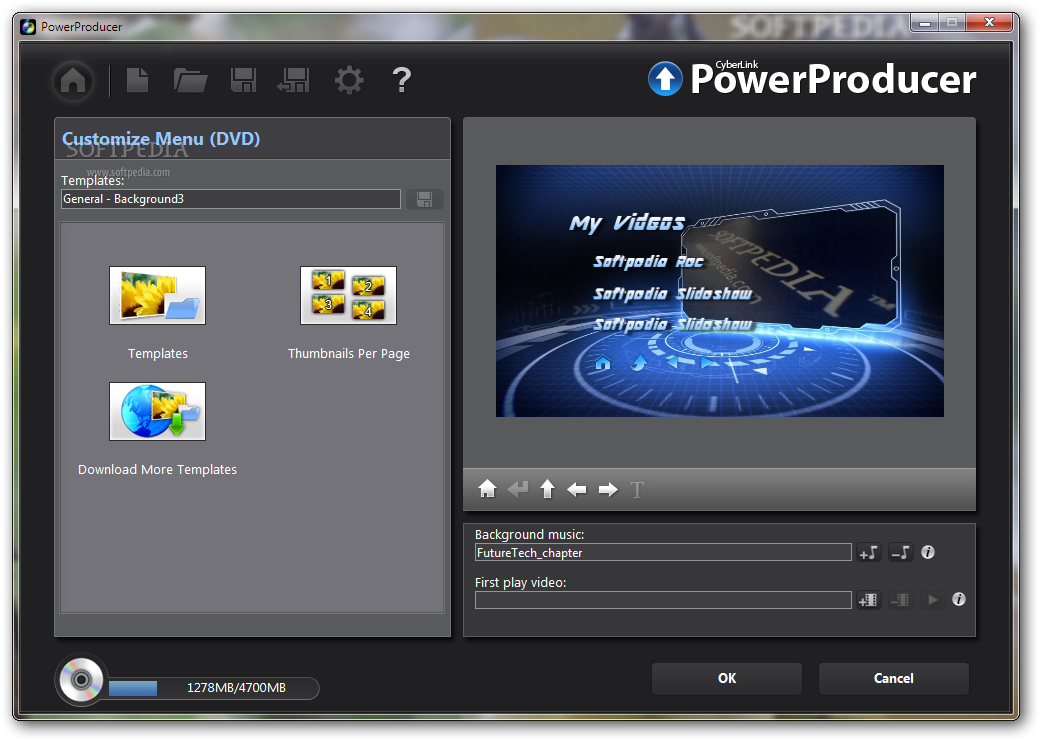Screen dimensions: 1040x741
Task: Click the Save As floppy with arrow icon
Action: point(294,80)
